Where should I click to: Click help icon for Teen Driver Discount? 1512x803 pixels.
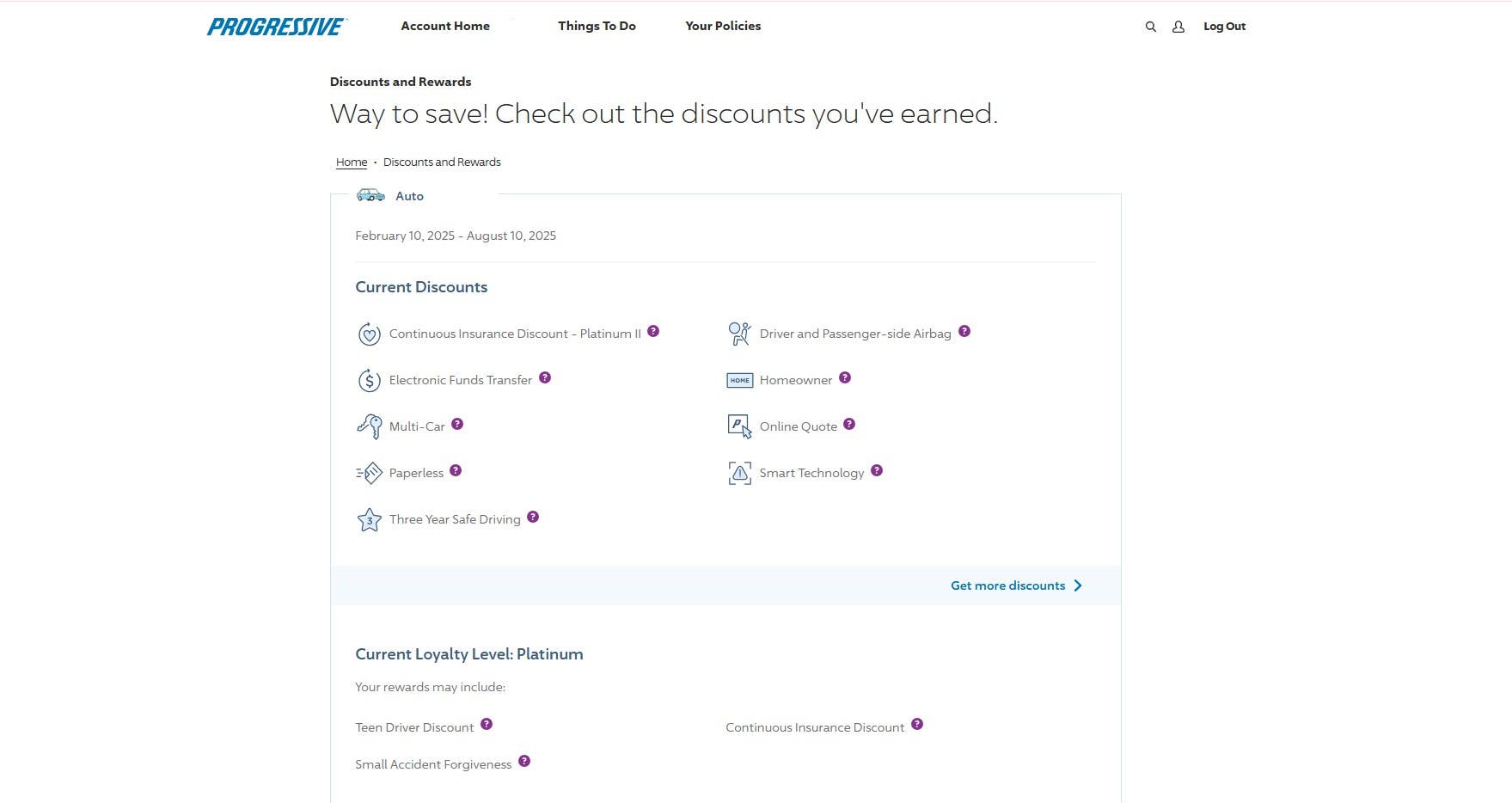(487, 724)
